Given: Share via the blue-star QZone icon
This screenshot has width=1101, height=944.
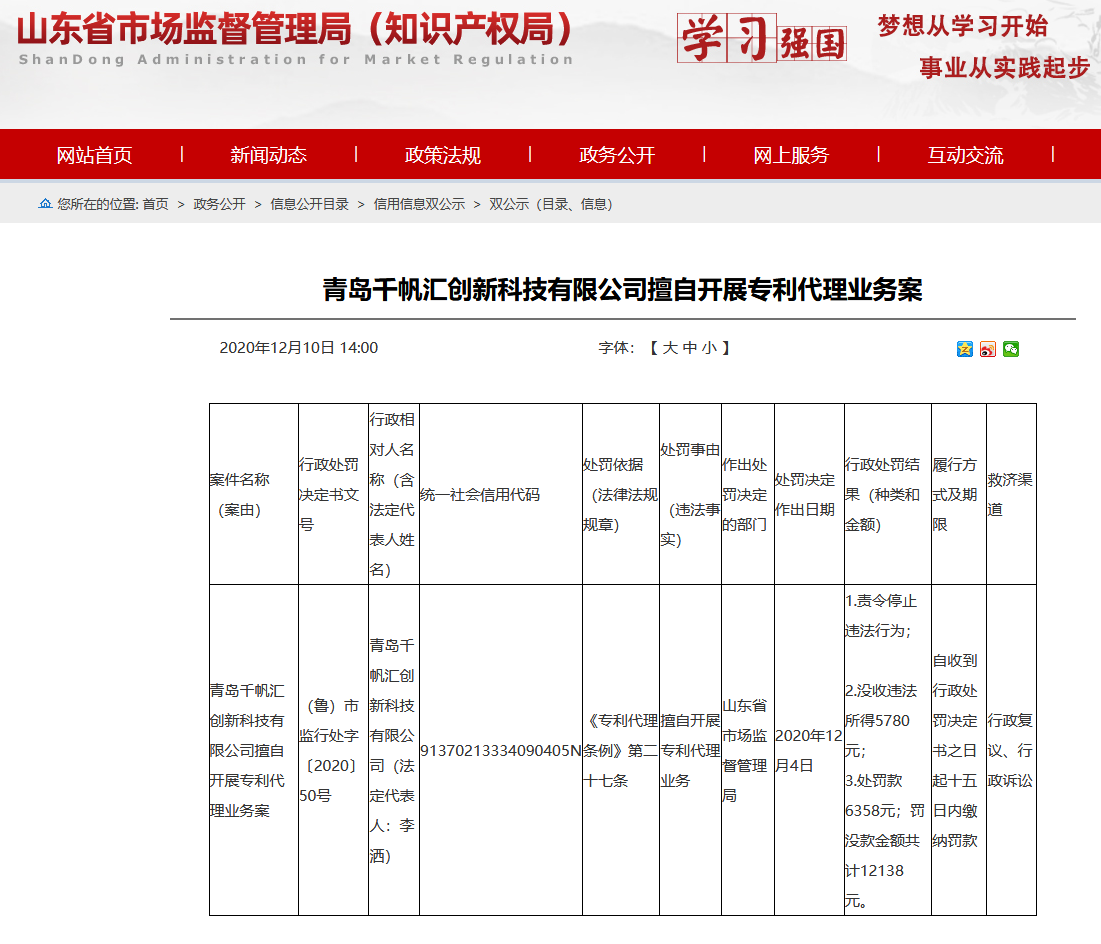Looking at the screenshot, I should [965, 348].
